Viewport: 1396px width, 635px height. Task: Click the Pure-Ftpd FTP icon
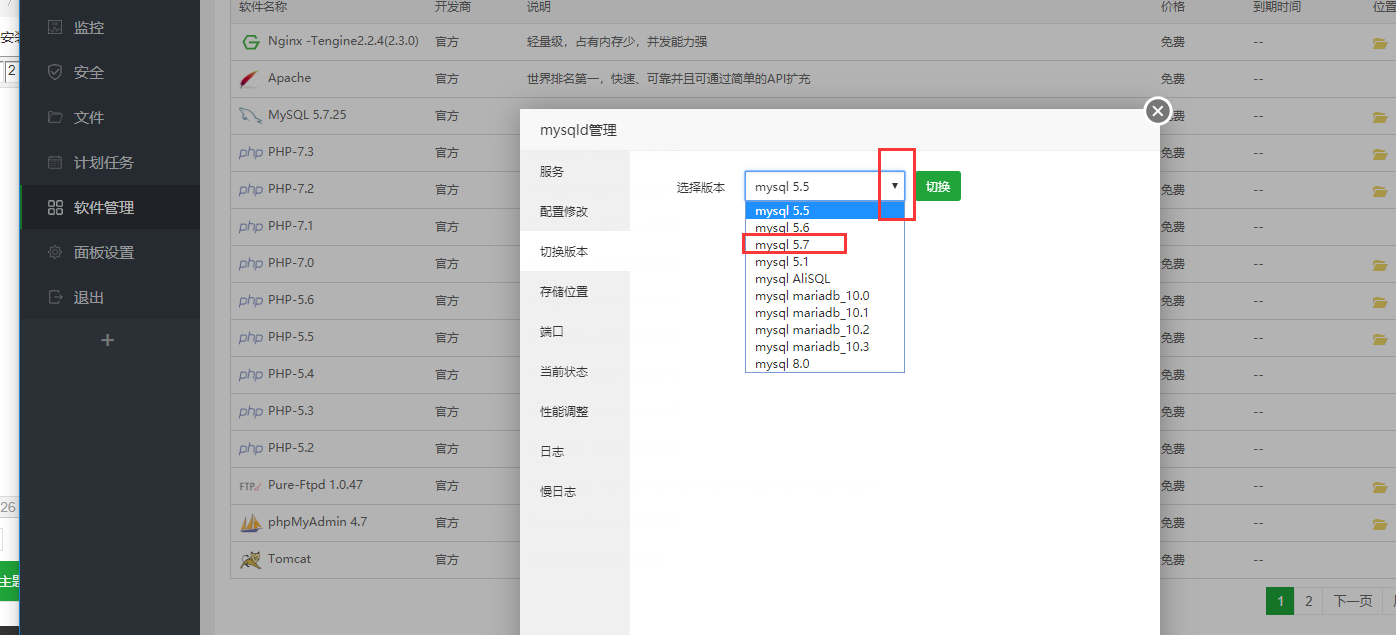point(250,486)
